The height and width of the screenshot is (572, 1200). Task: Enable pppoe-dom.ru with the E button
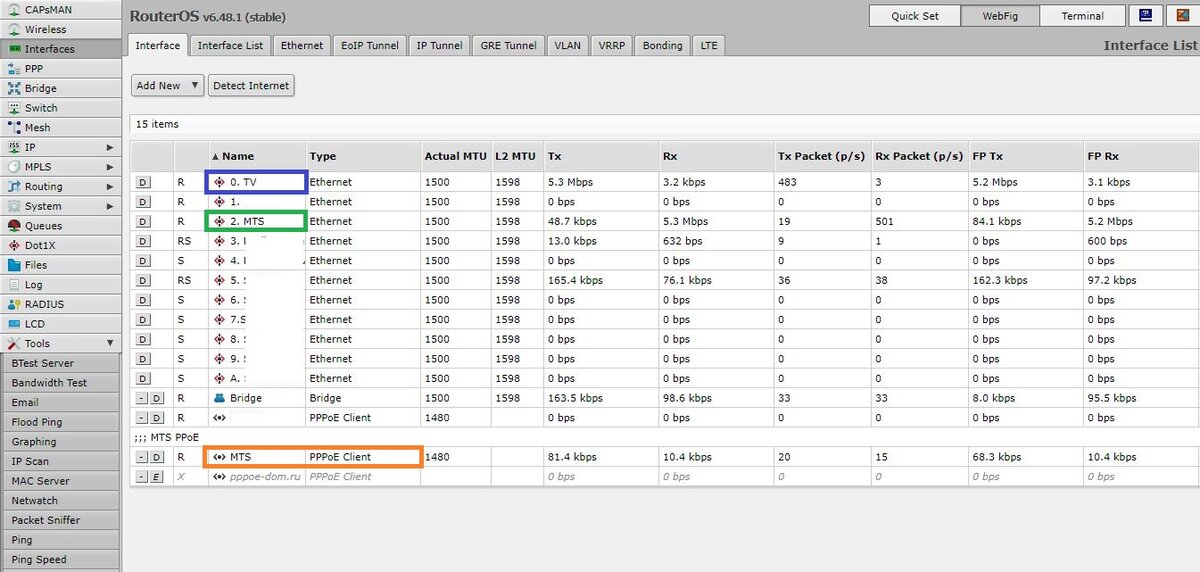157,477
